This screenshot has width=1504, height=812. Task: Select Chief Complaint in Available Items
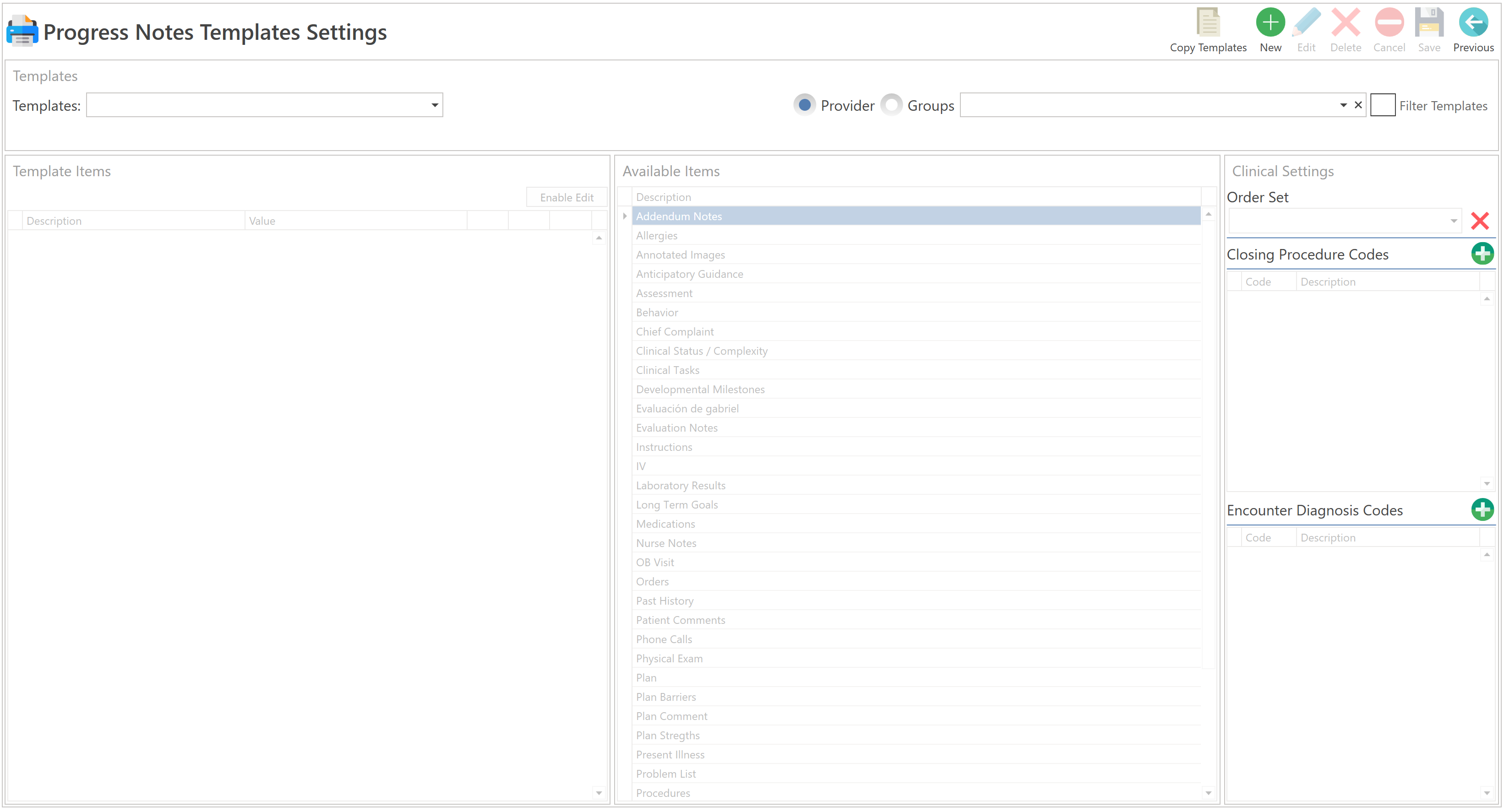[x=674, y=332]
